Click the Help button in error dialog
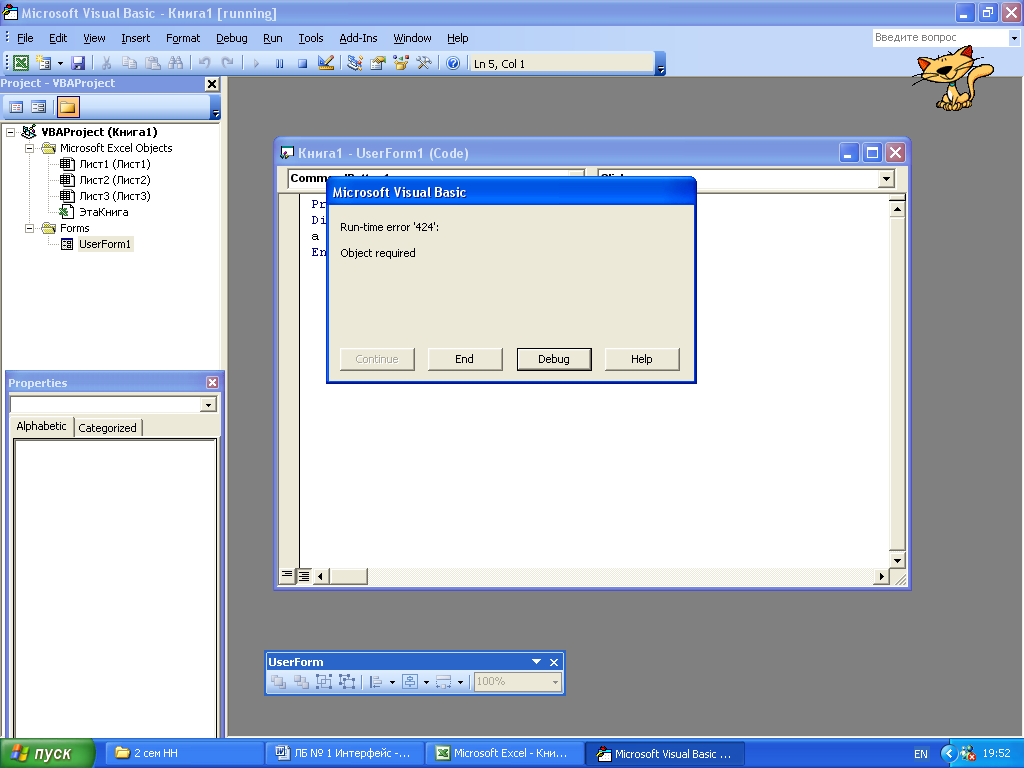The image size is (1024, 768). 642,359
